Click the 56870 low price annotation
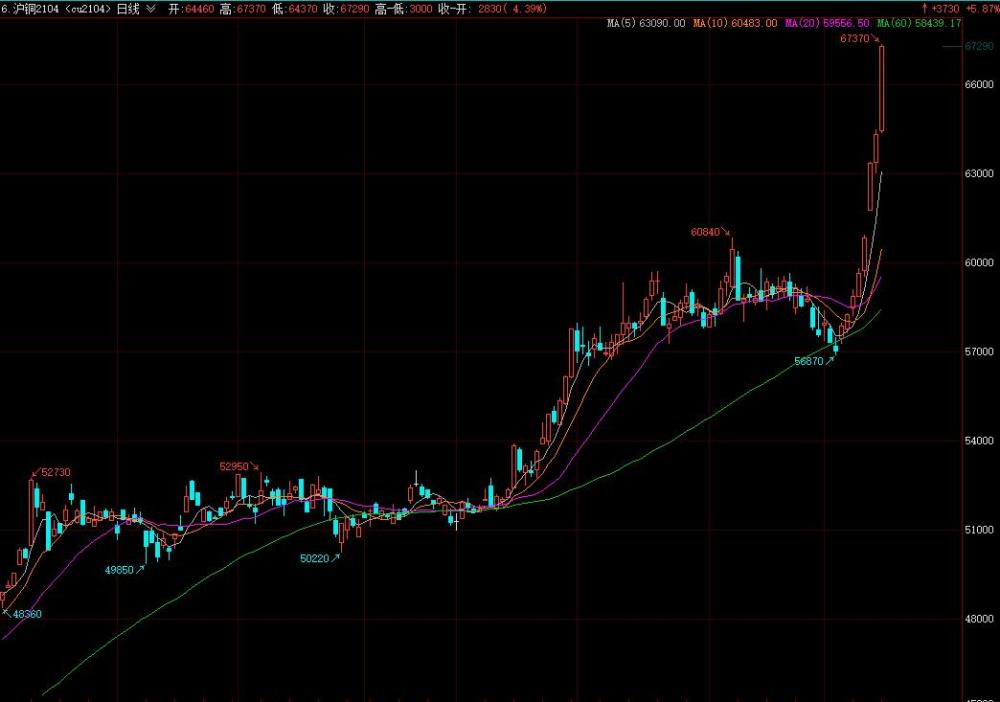Viewport: 1000px width, 702px height. coord(808,362)
